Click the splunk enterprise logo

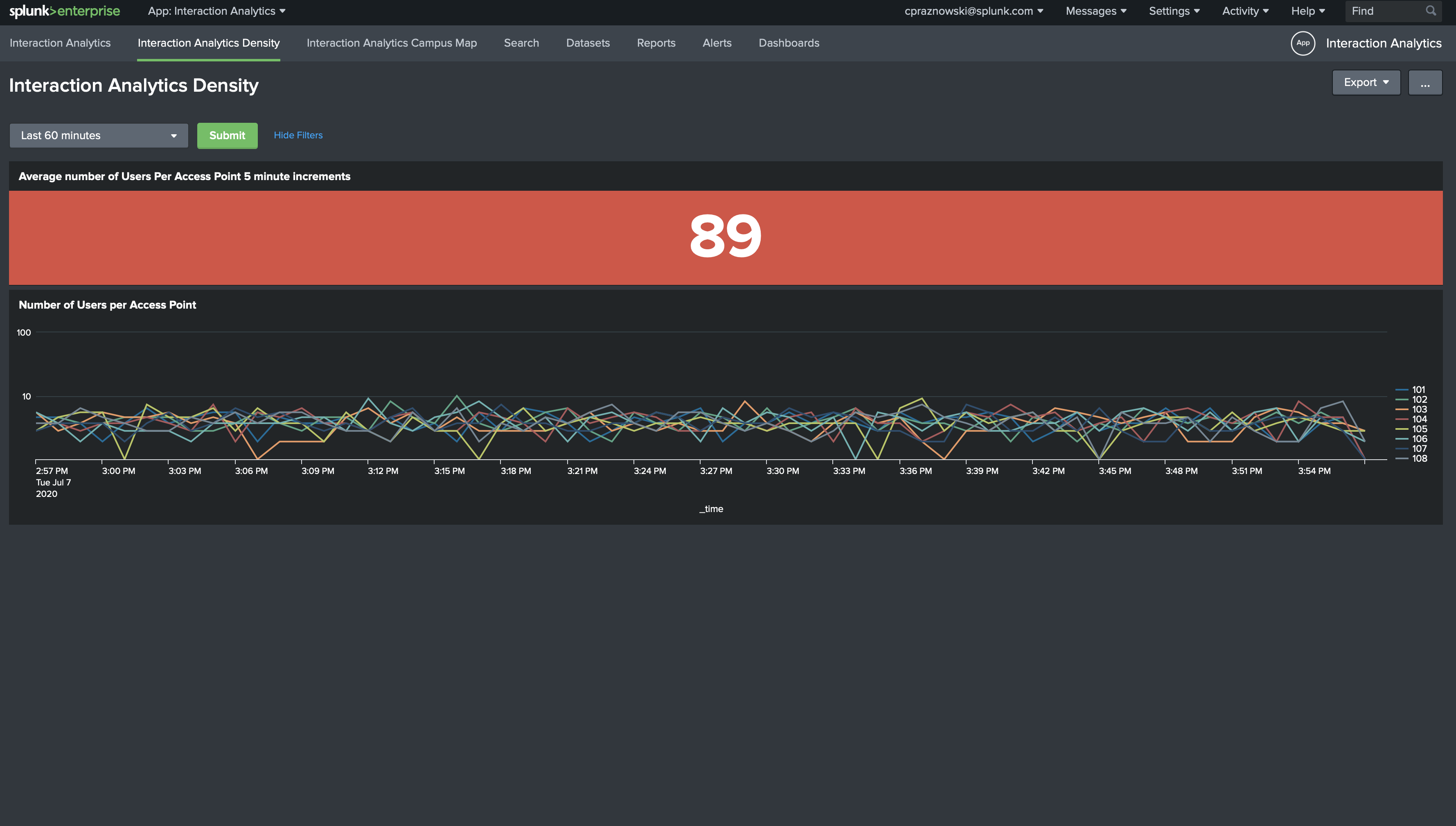[65, 11]
